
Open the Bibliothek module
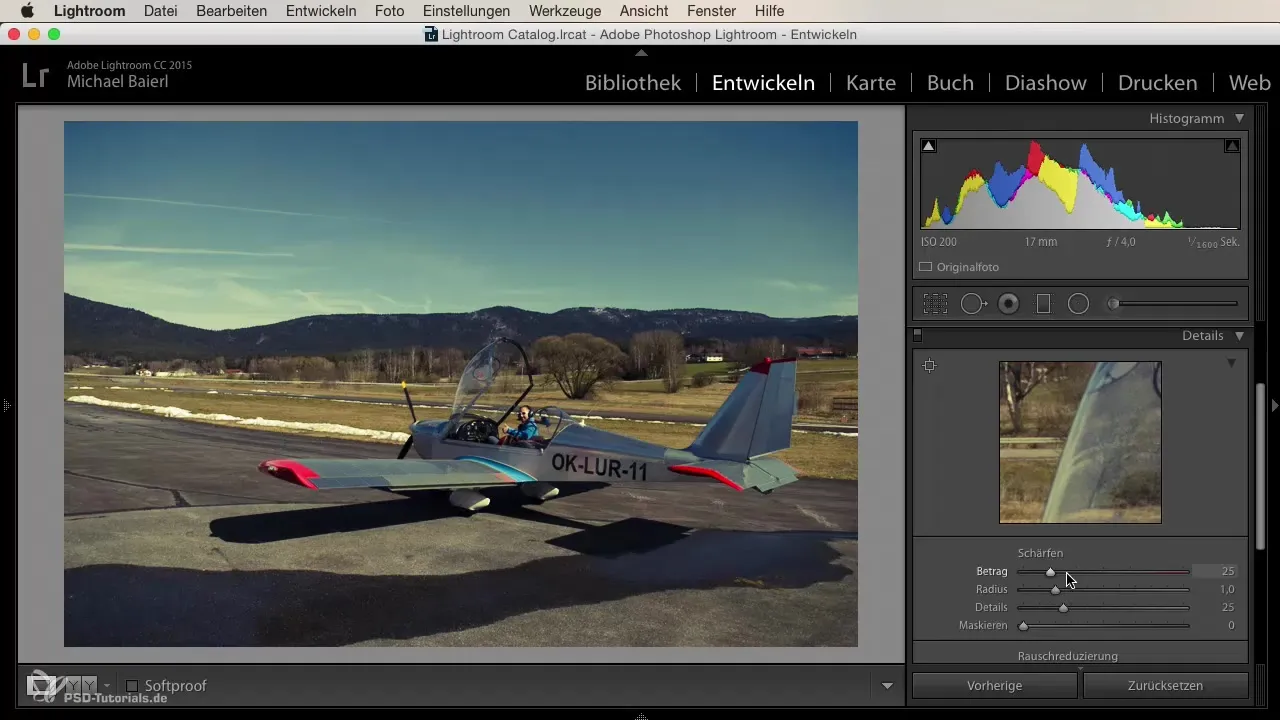click(633, 83)
